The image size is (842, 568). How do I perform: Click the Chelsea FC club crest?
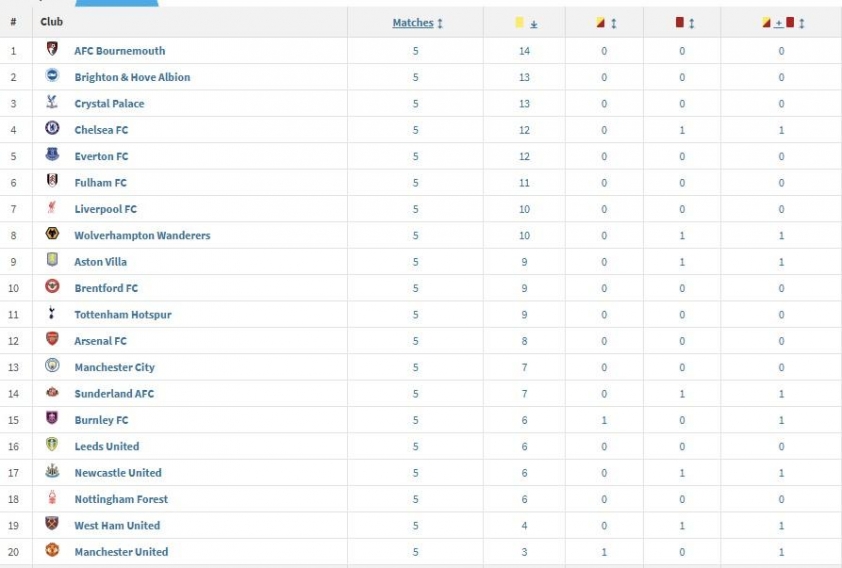pyautogui.click(x=52, y=128)
